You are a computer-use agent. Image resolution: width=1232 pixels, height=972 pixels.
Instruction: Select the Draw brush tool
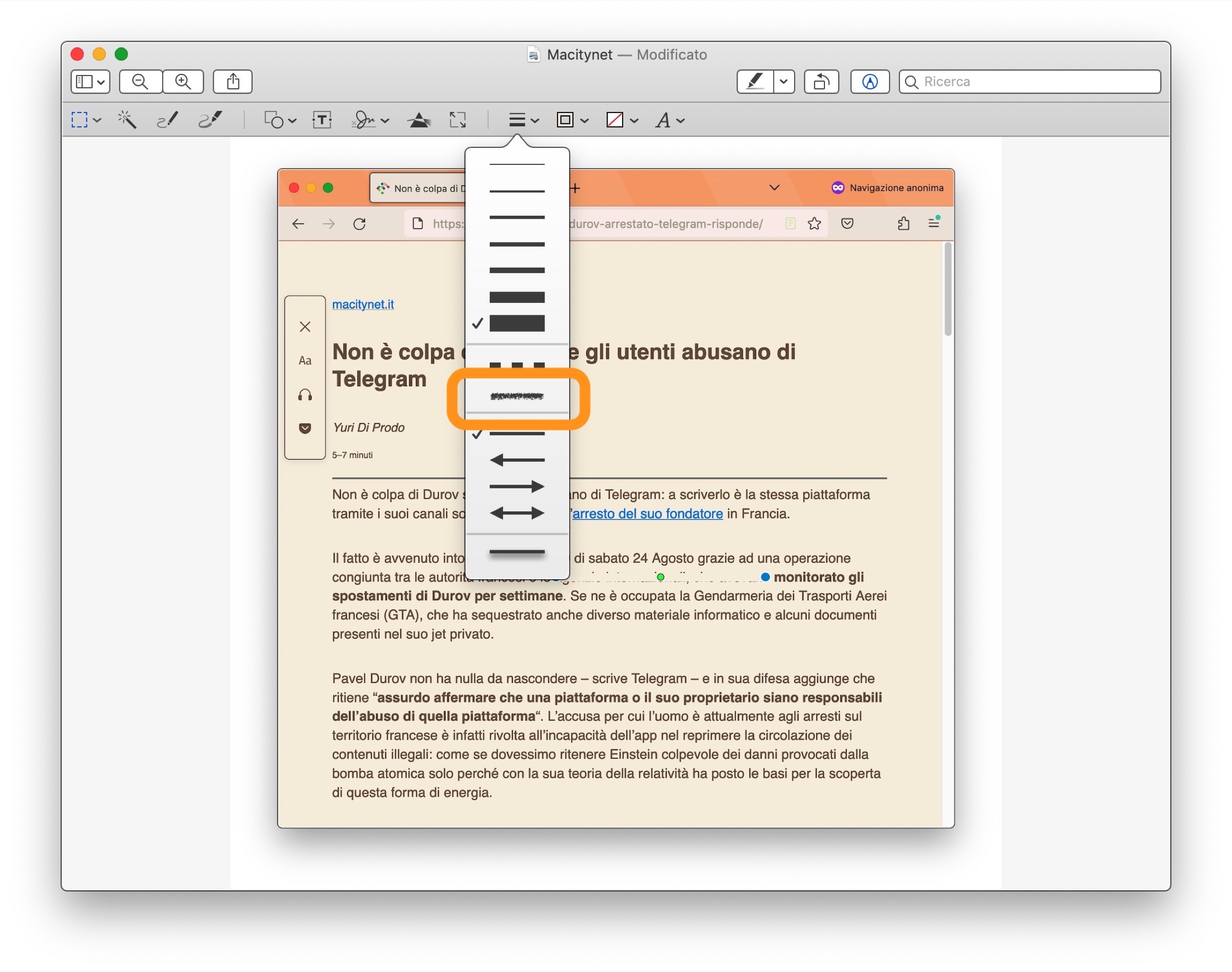(x=210, y=120)
